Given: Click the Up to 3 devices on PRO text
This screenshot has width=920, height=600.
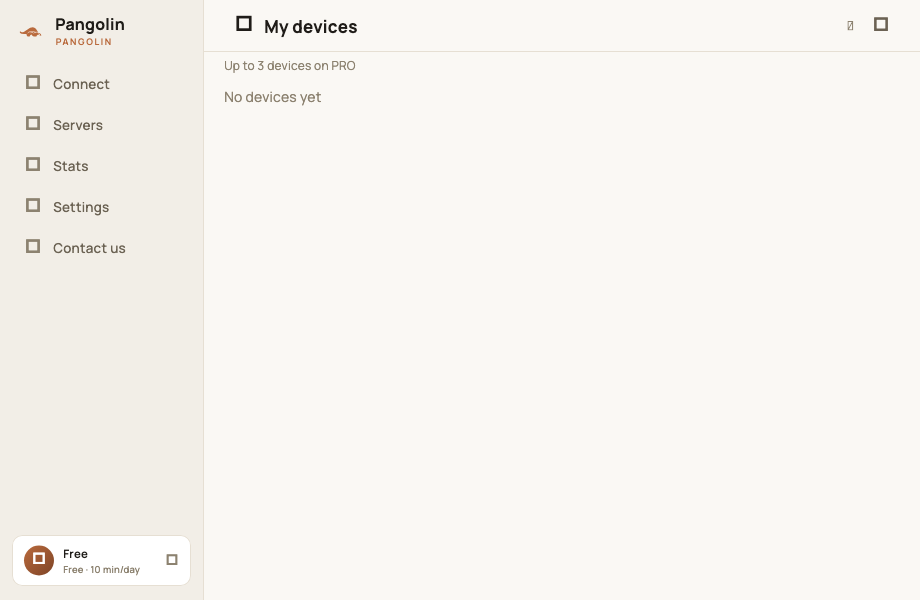Looking at the screenshot, I should (x=290, y=66).
